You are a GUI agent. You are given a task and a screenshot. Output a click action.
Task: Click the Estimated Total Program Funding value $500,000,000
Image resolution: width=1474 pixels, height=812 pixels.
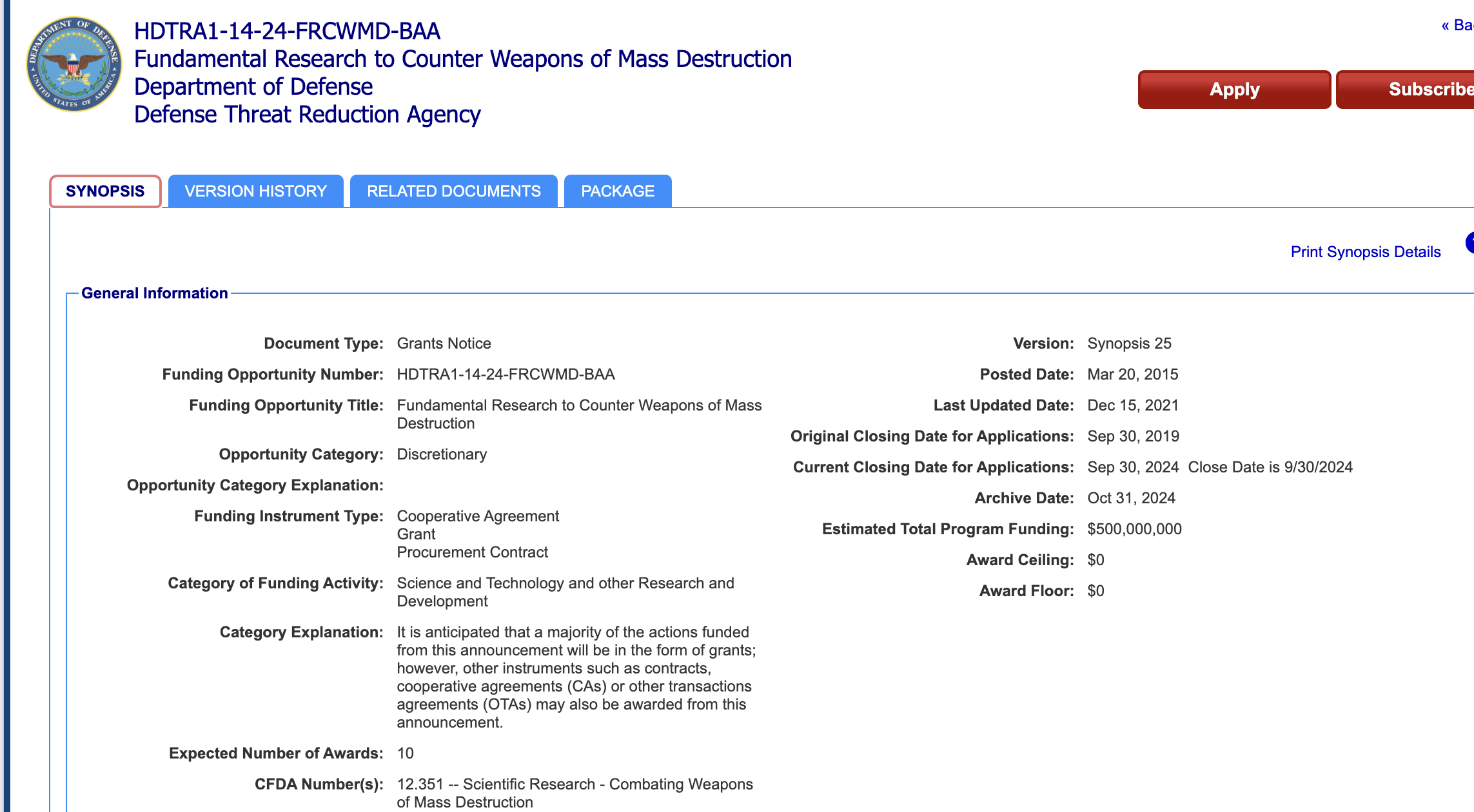1134,529
